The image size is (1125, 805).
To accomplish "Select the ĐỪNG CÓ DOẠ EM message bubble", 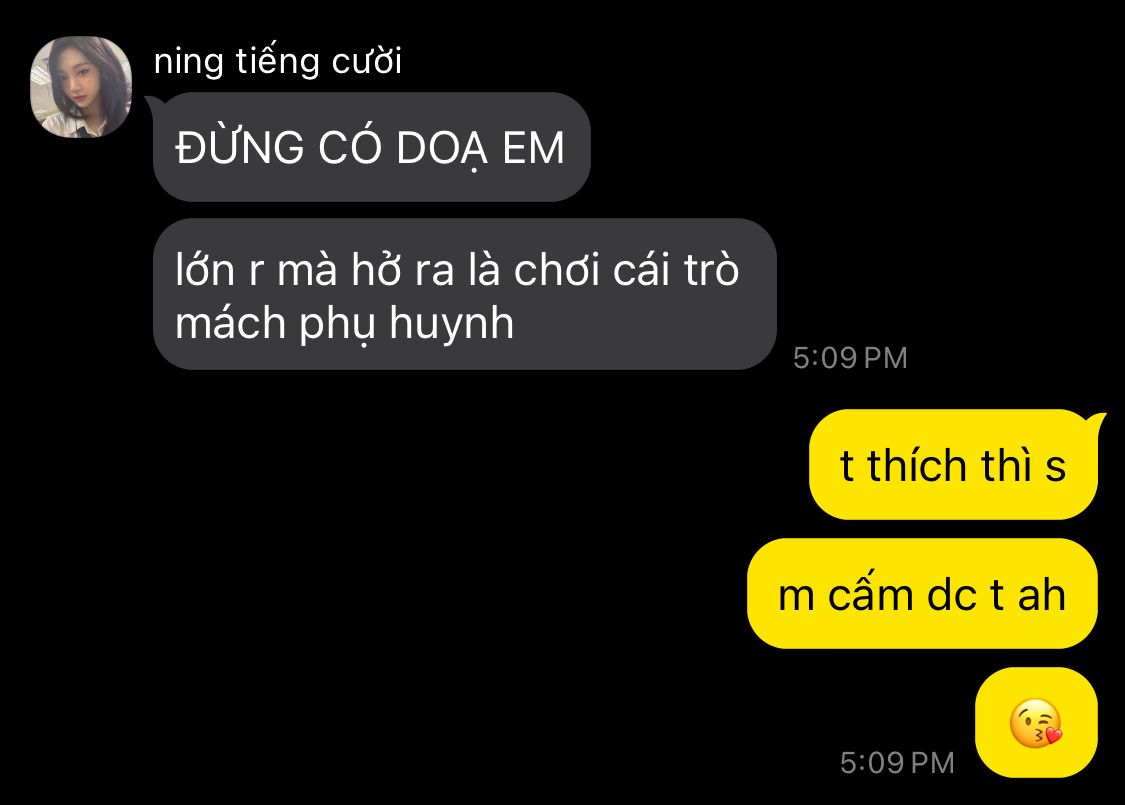I will (372, 147).
